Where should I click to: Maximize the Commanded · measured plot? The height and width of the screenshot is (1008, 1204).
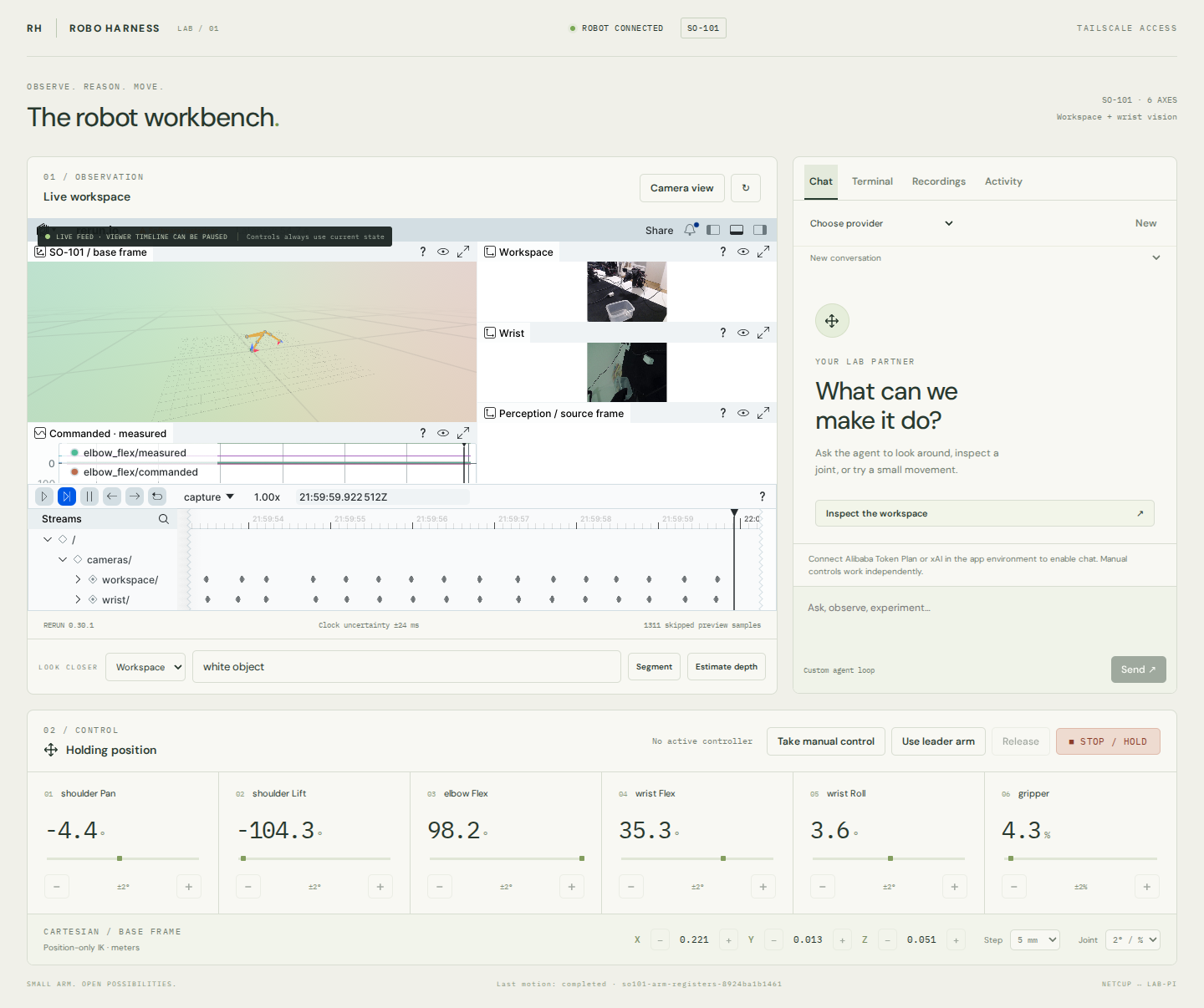463,433
